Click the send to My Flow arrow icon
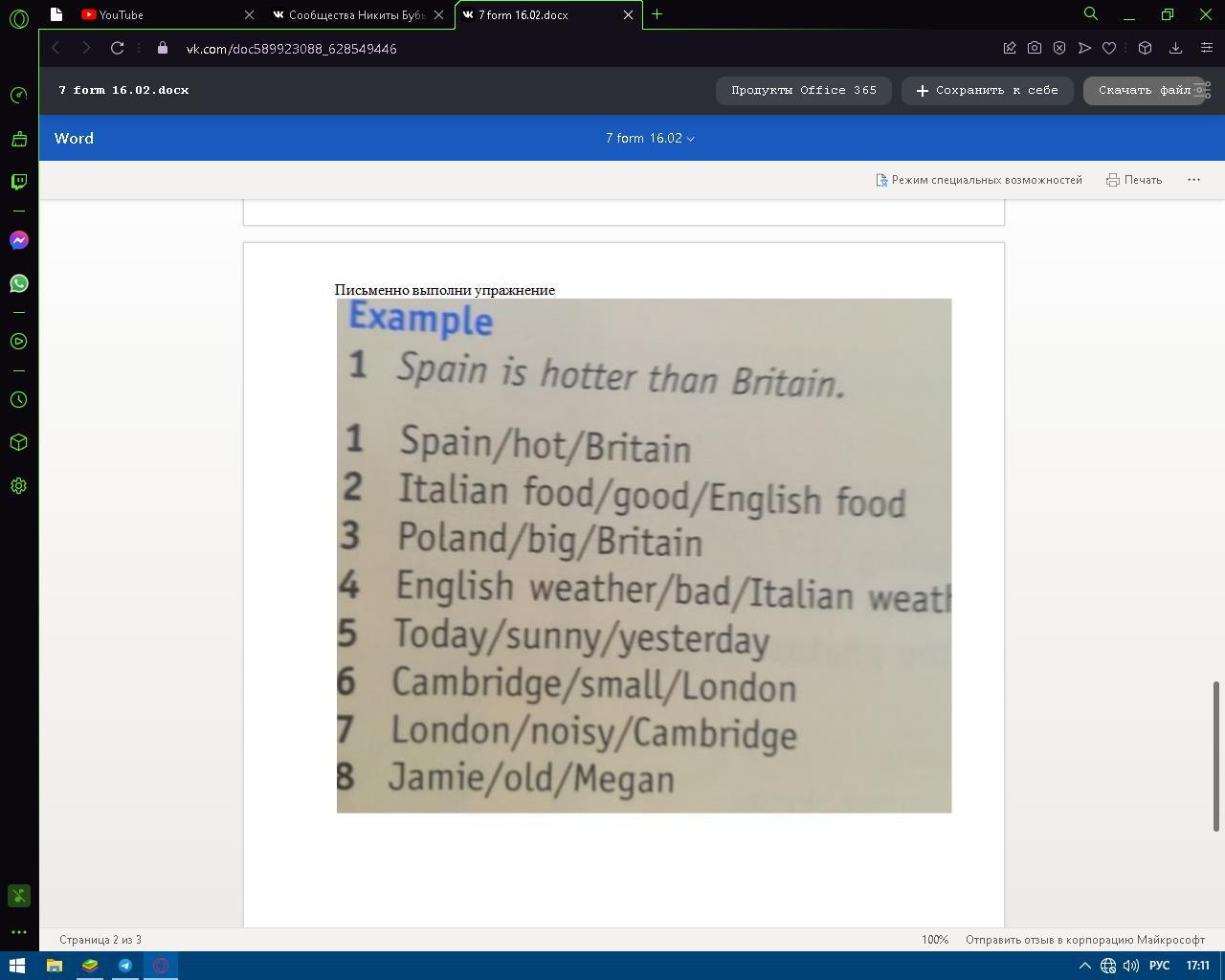The image size is (1225, 980). (x=1084, y=48)
